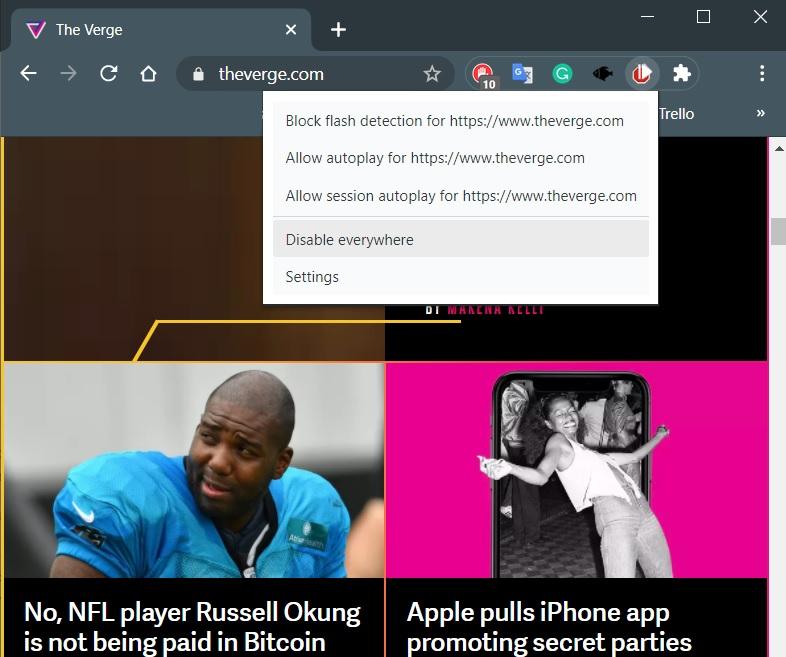
Task: Open Russell Okung Bitcoin article headline
Action: [192, 626]
